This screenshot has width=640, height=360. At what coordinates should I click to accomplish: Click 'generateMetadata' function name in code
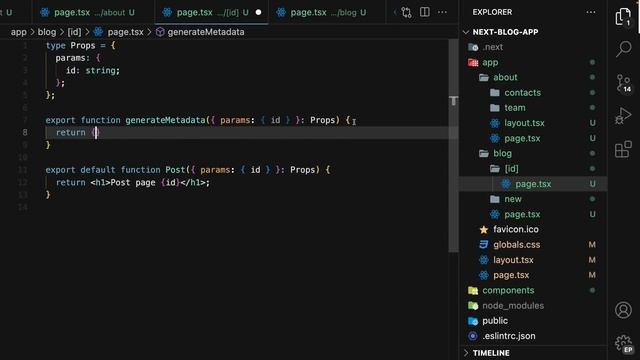(165, 120)
